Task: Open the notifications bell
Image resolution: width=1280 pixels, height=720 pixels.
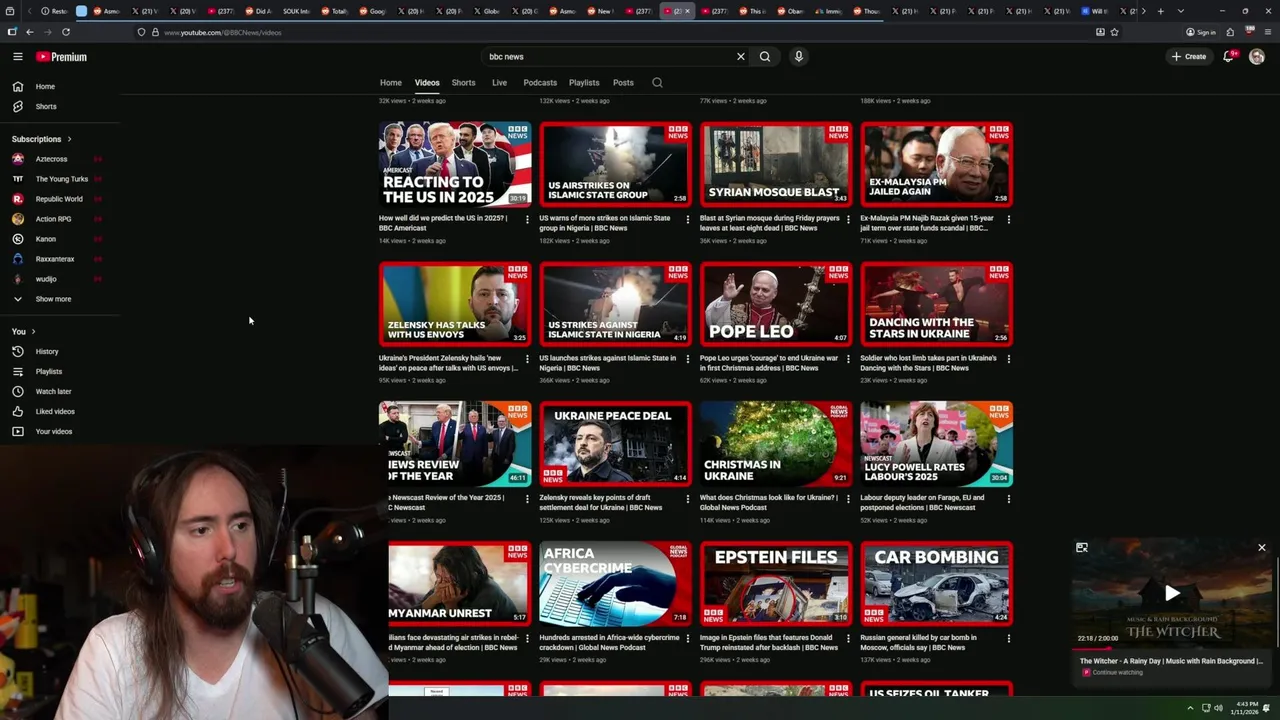Action: [x=1228, y=57]
